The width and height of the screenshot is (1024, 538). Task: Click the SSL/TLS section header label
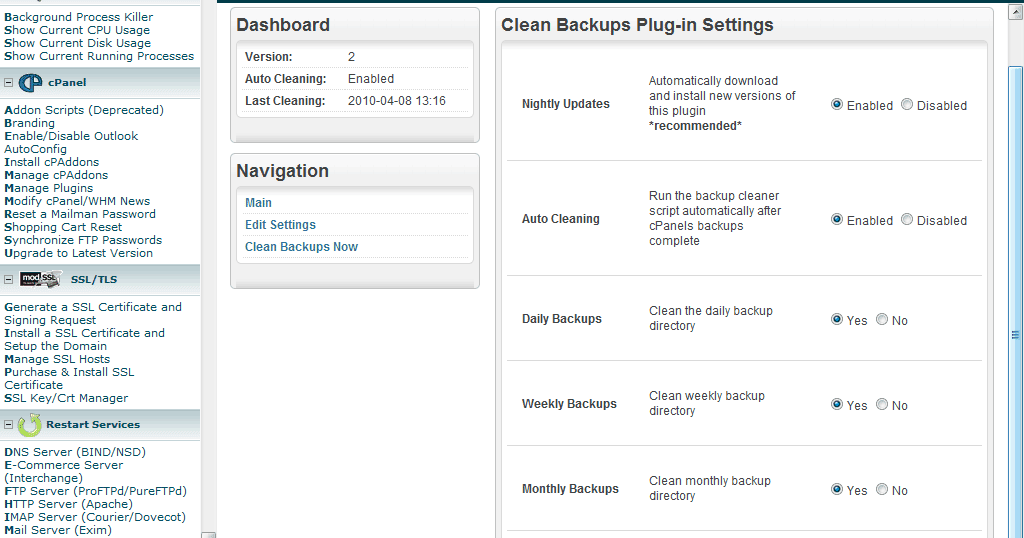click(x=94, y=279)
